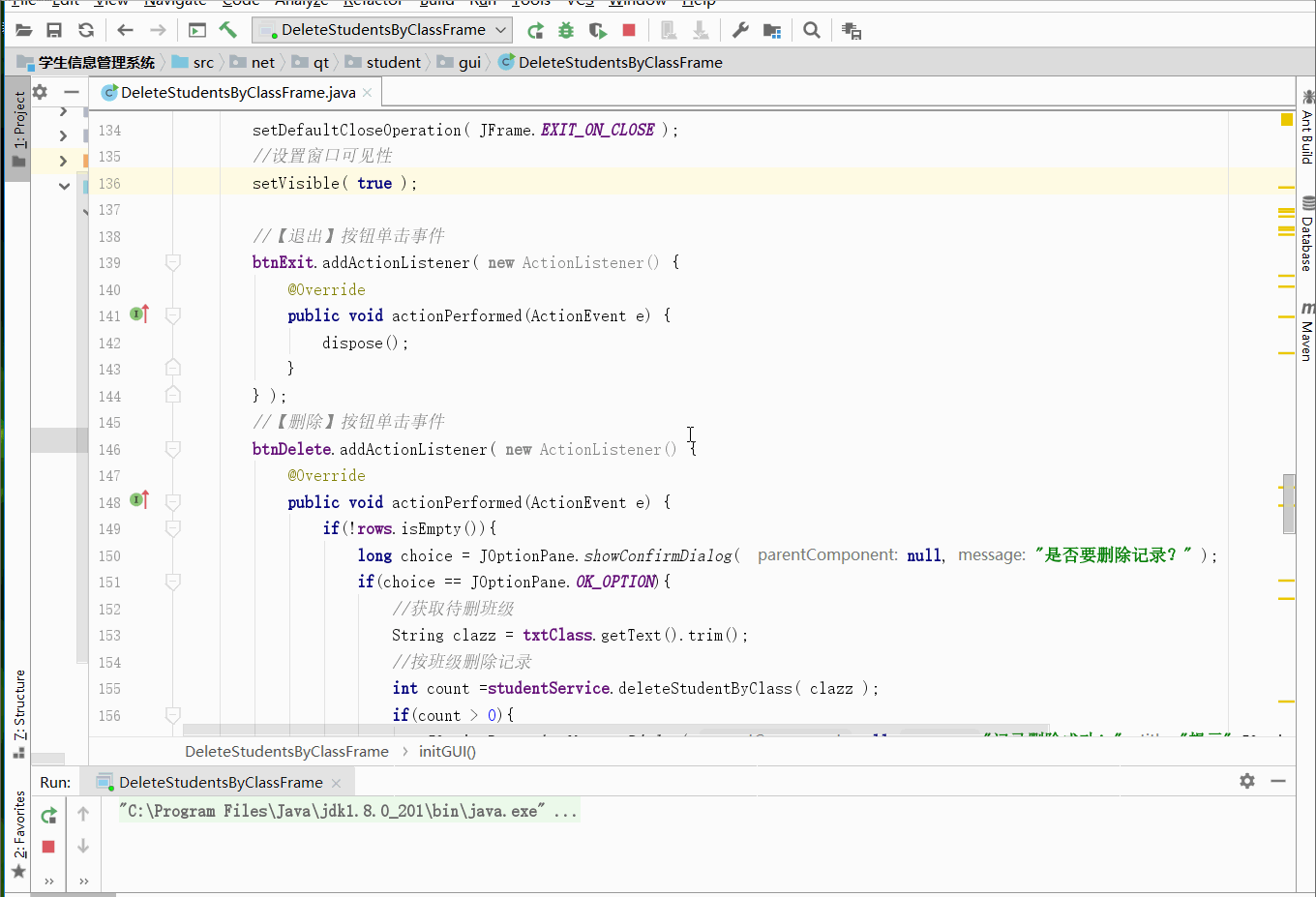Click the initGUI() breadcrumb below the editor
This screenshot has width=1316, height=897.
pyautogui.click(x=447, y=752)
